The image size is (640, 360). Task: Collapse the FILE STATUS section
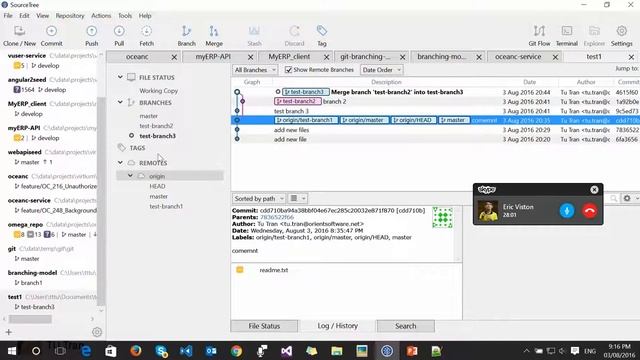tap(120, 77)
